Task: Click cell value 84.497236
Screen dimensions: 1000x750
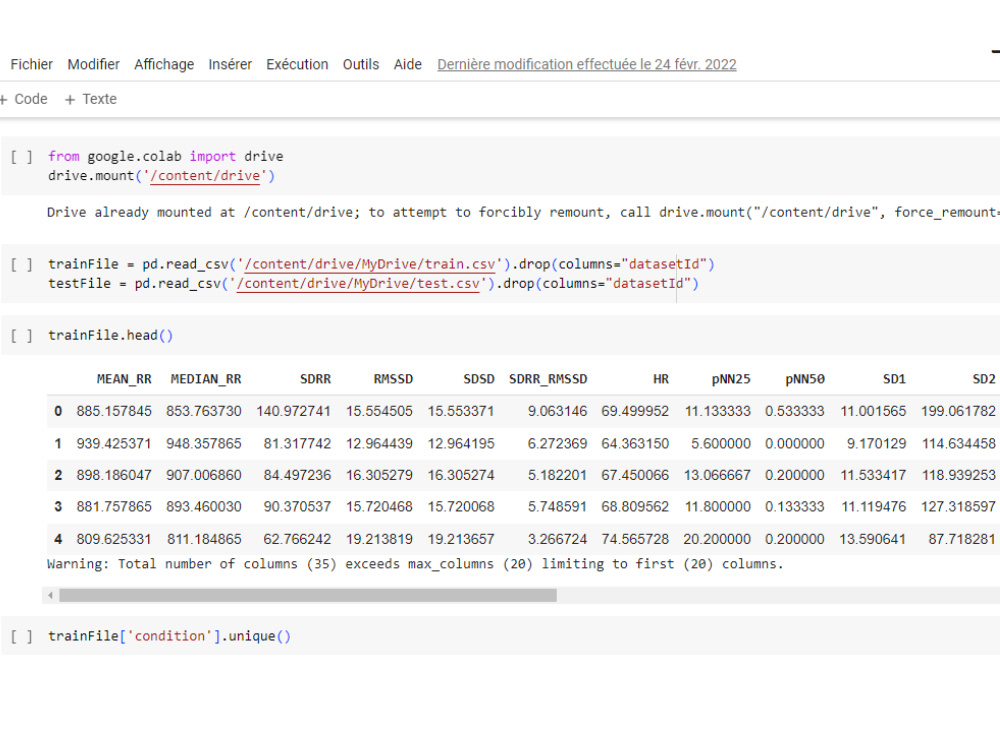Action: 297,476
